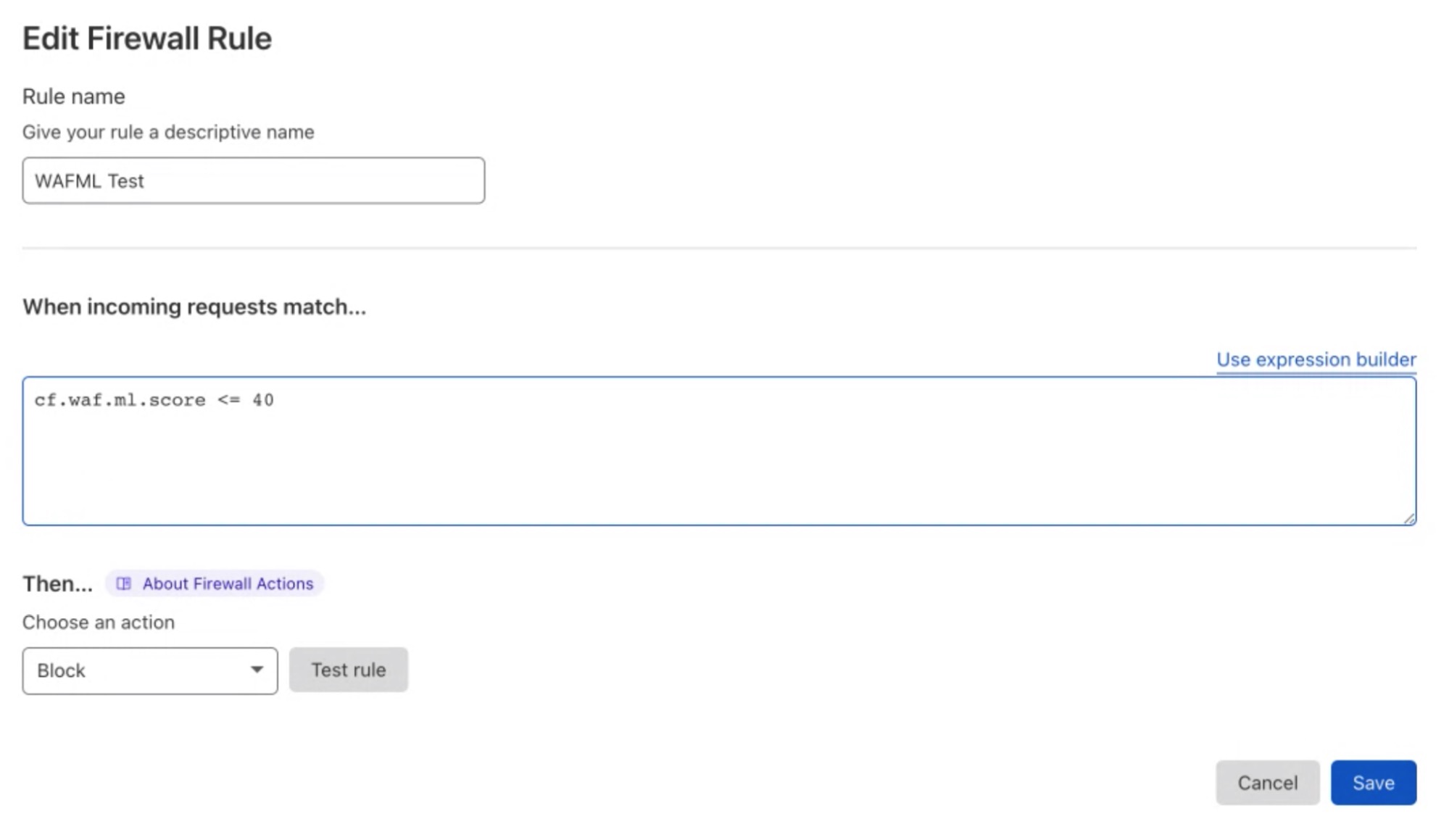Open the Use expression builder link
Image resolution: width=1449 pixels, height=840 pixels.
[x=1316, y=359]
